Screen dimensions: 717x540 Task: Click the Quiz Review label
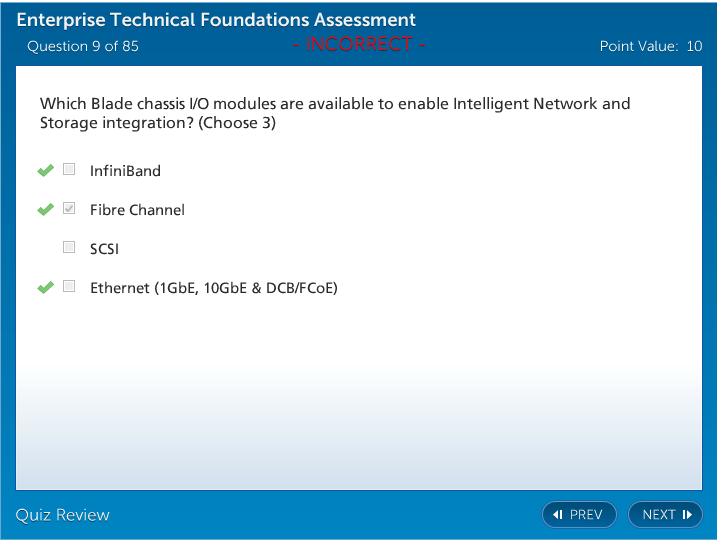pyautogui.click(x=63, y=515)
